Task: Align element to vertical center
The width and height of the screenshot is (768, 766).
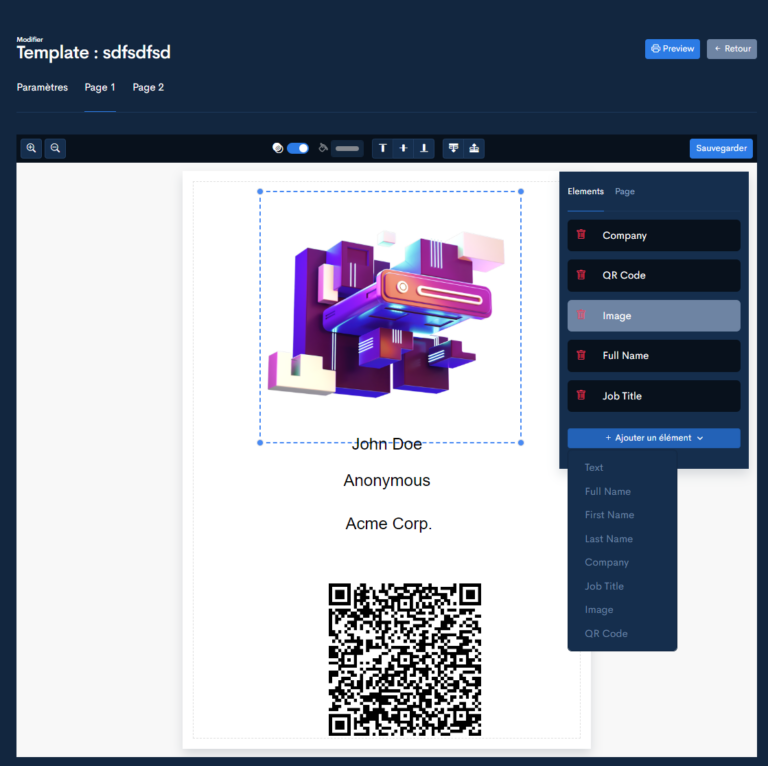Action: pyautogui.click(x=404, y=148)
